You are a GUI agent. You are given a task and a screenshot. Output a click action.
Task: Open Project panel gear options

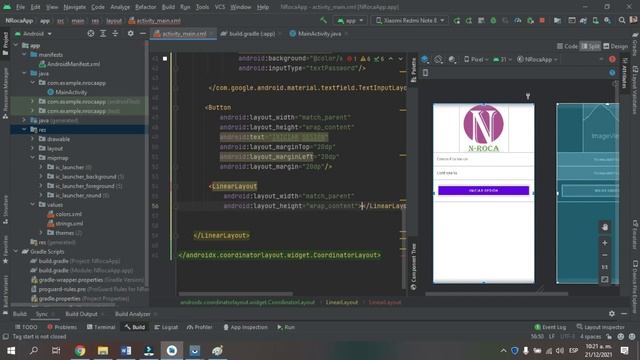[131, 33]
